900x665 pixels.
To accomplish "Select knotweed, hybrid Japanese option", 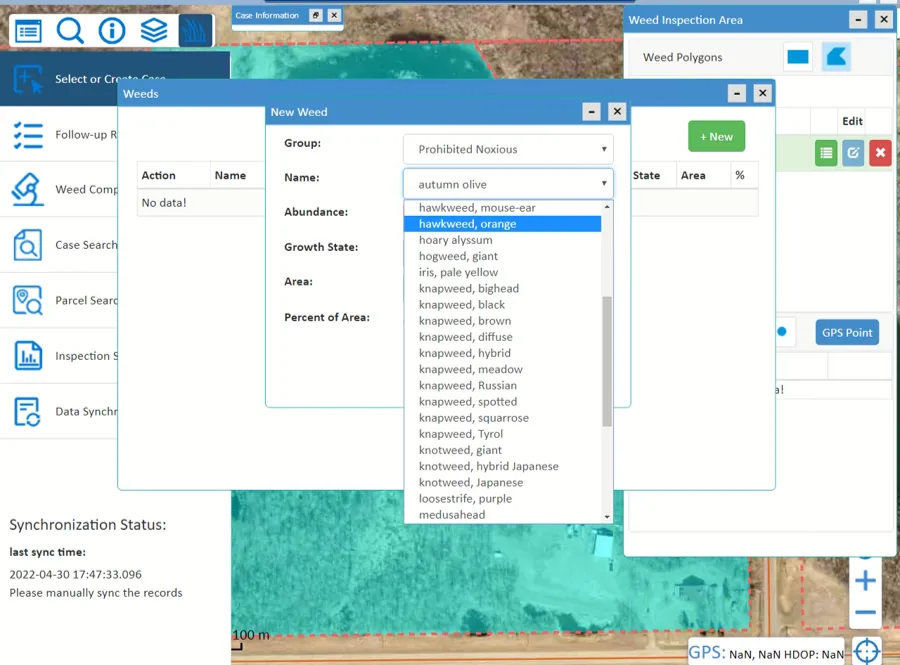I will tap(502, 466).
